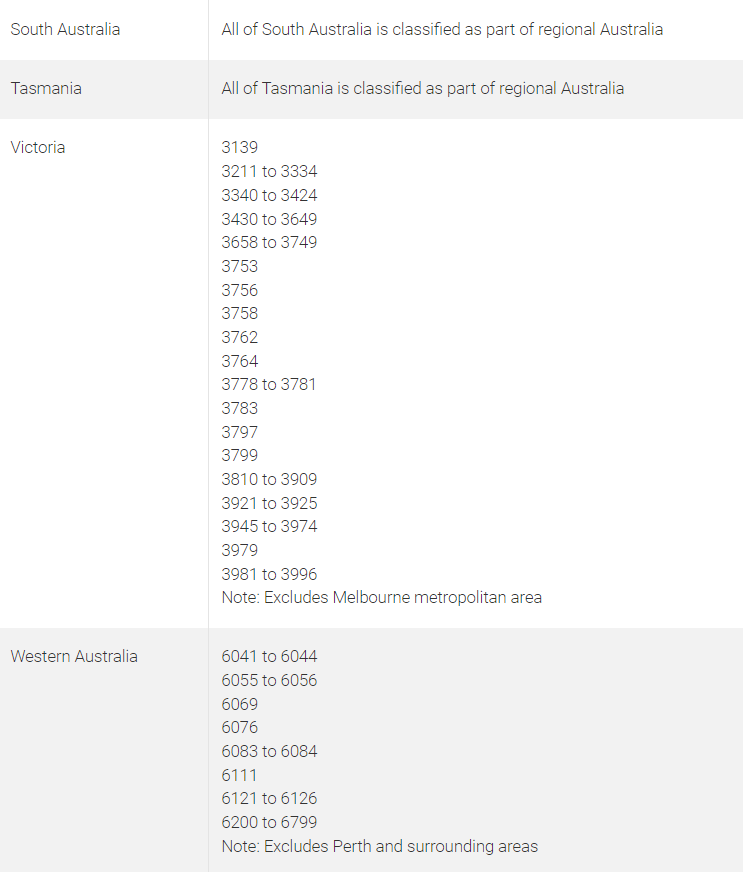This screenshot has height=872, width=743.
Task: Click postcode range 3778 to 3781
Action: (x=269, y=385)
